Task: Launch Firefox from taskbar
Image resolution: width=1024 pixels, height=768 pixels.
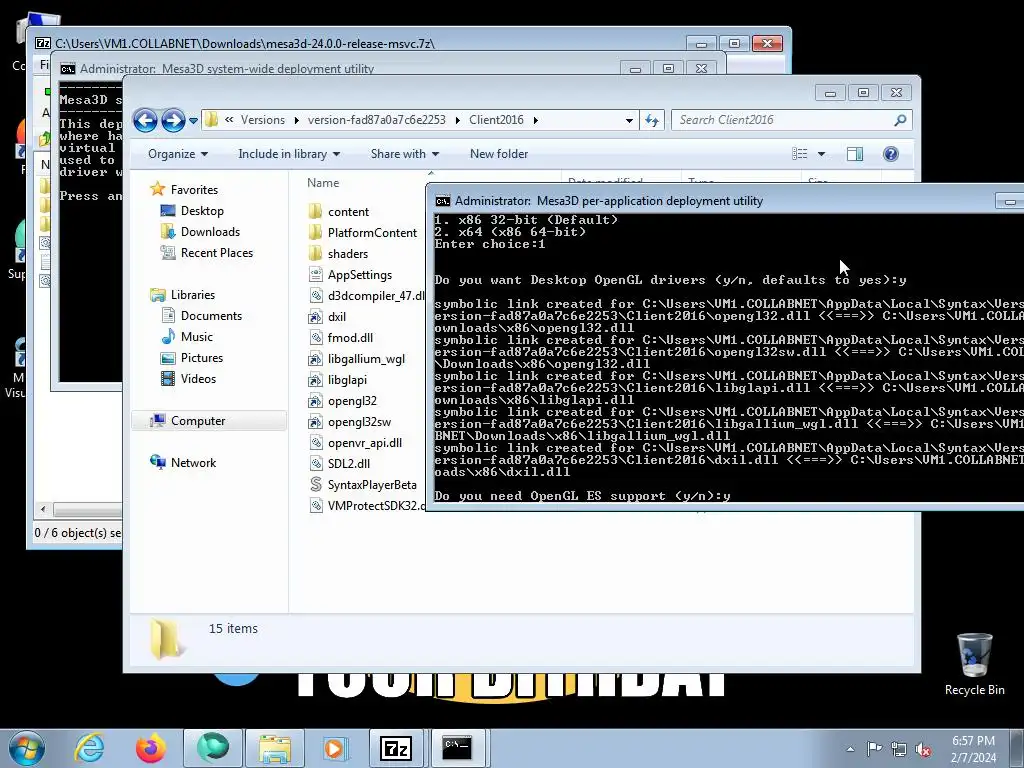Action: pos(151,748)
